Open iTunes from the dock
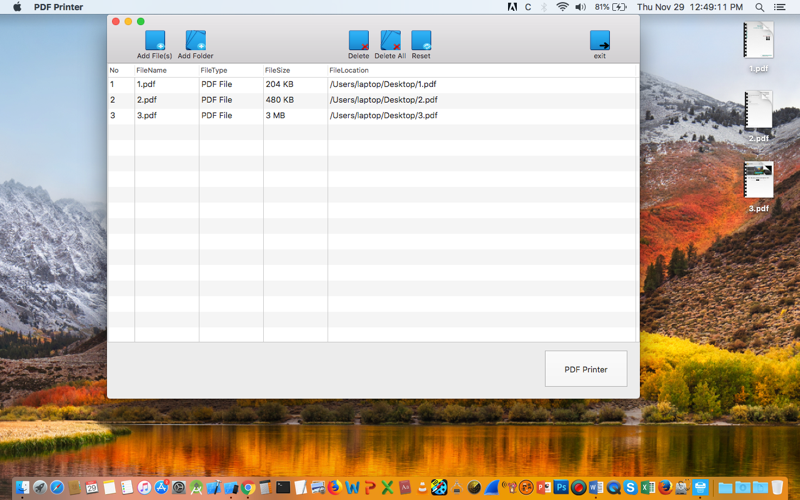800x500 pixels. click(x=144, y=487)
